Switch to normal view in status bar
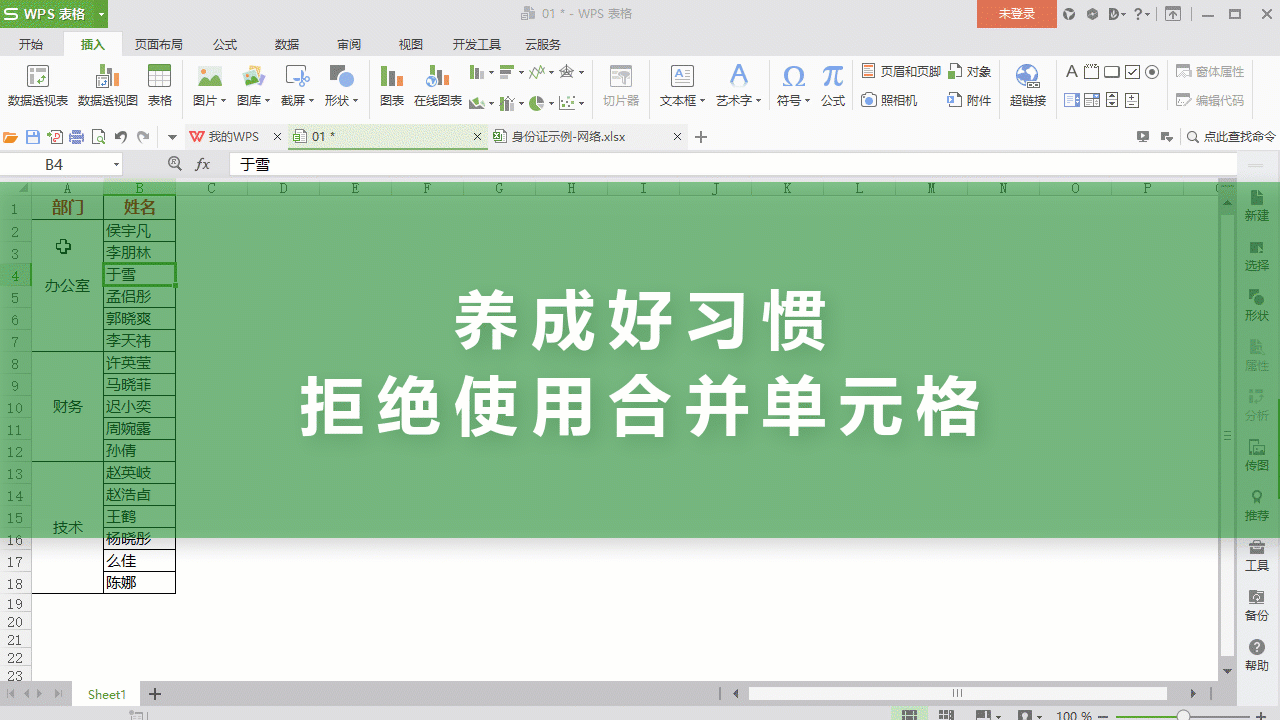The height and width of the screenshot is (720, 1280). point(910,715)
